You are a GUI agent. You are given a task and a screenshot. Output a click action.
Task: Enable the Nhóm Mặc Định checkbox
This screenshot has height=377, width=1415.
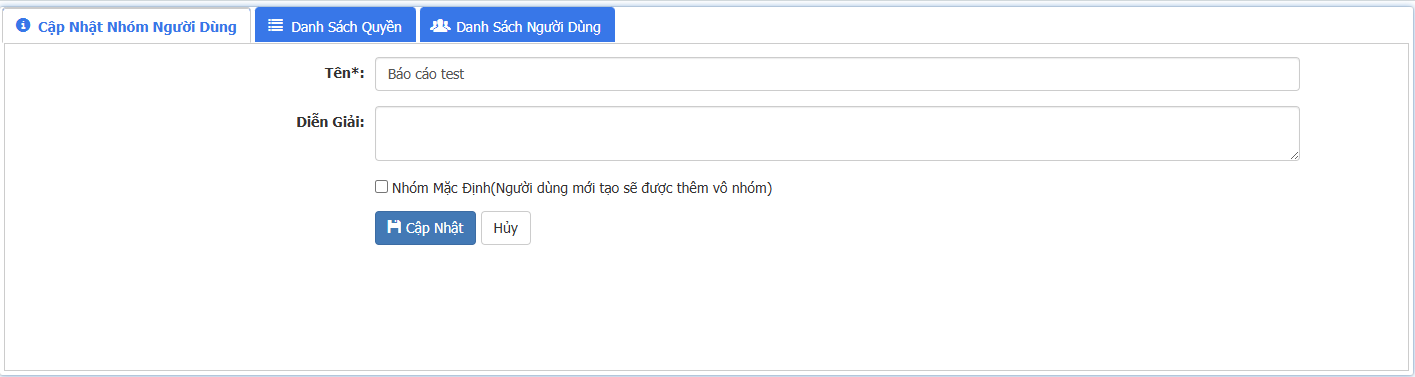click(x=381, y=186)
